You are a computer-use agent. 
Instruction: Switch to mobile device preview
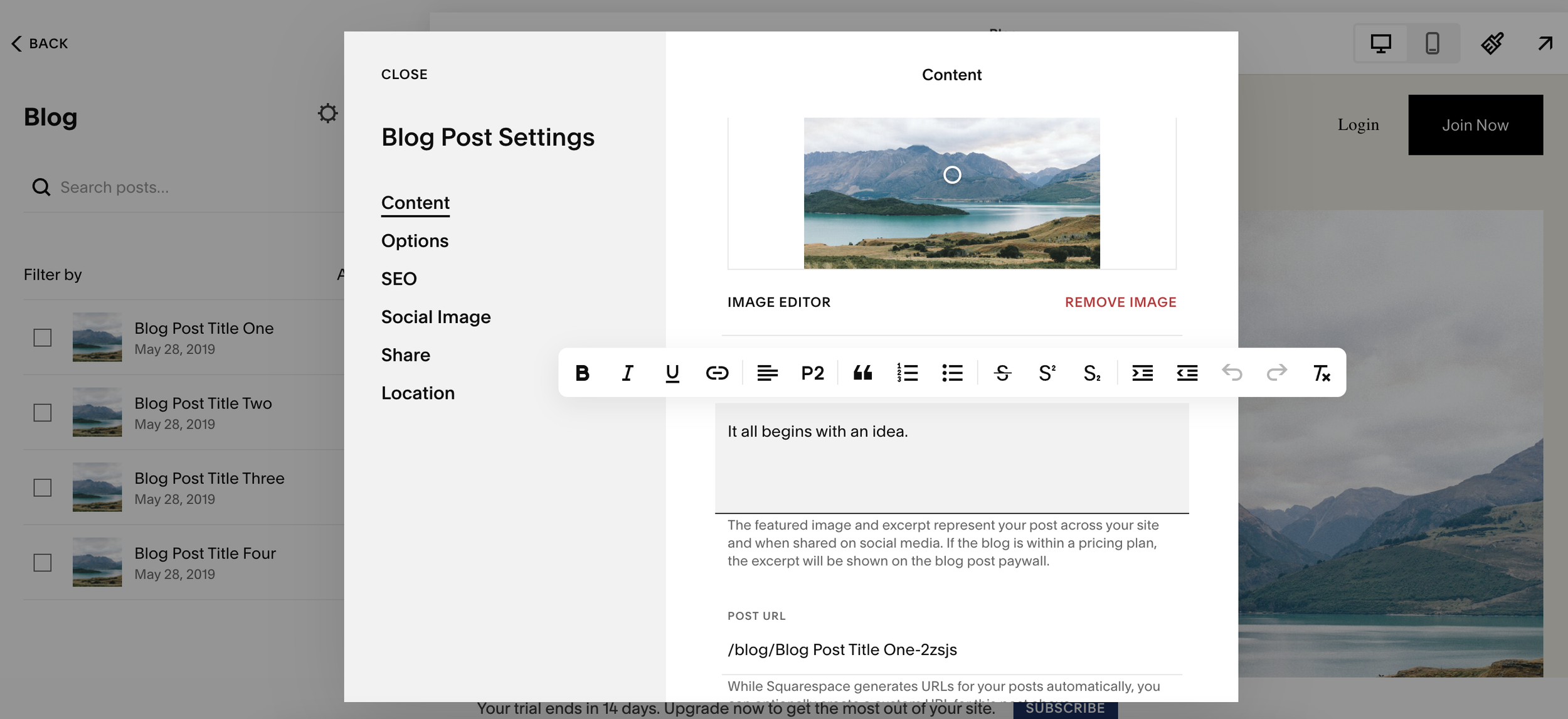[x=1433, y=43]
